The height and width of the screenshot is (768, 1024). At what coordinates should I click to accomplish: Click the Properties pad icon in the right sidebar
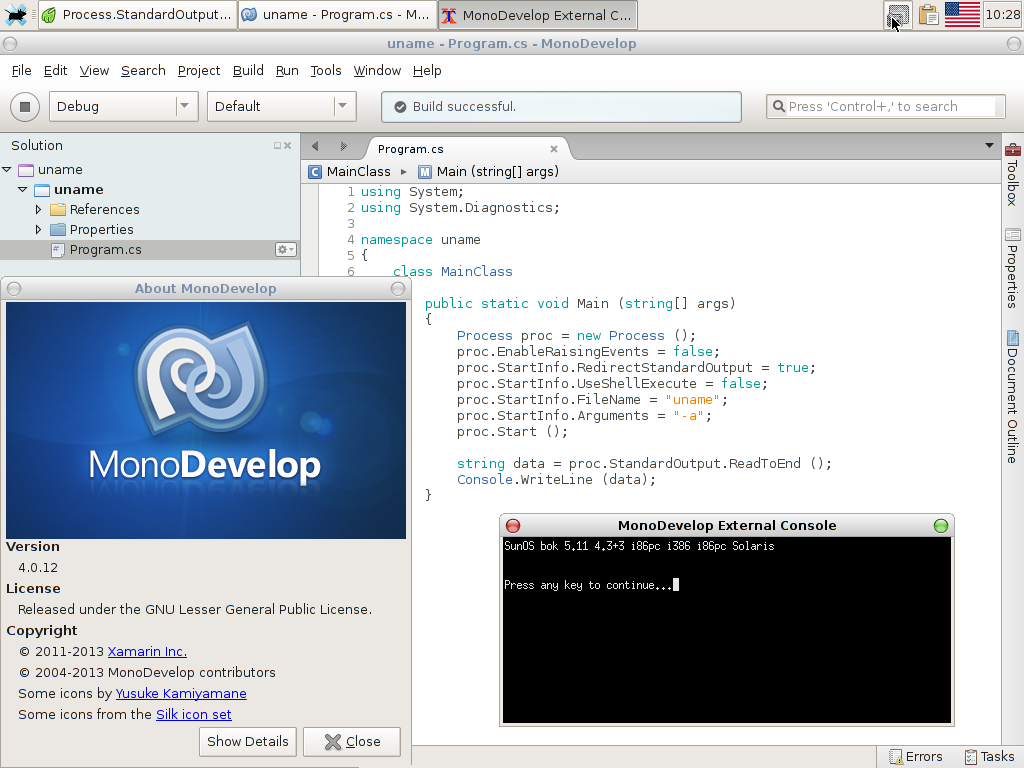click(x=1013, y=235)
